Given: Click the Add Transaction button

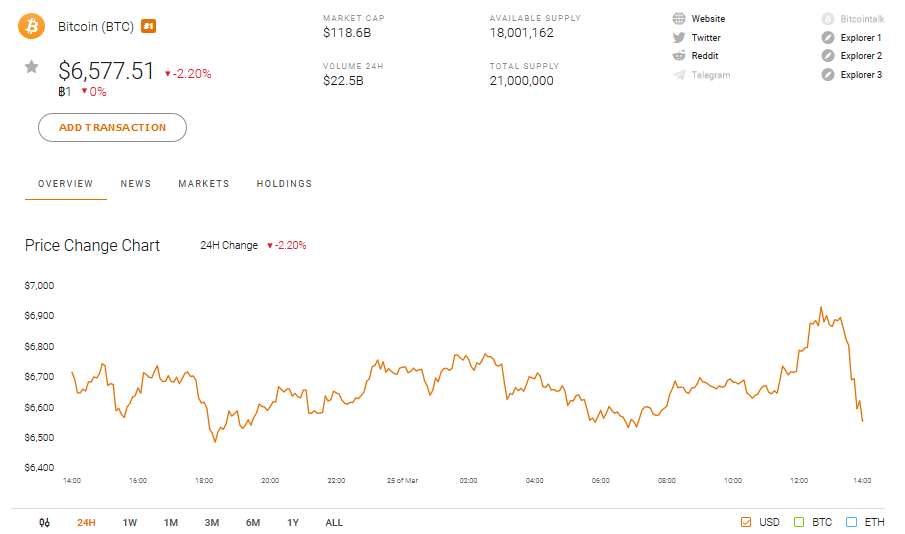Looking at the screenshot, I should pyautogui.click(x=113, y=128).
